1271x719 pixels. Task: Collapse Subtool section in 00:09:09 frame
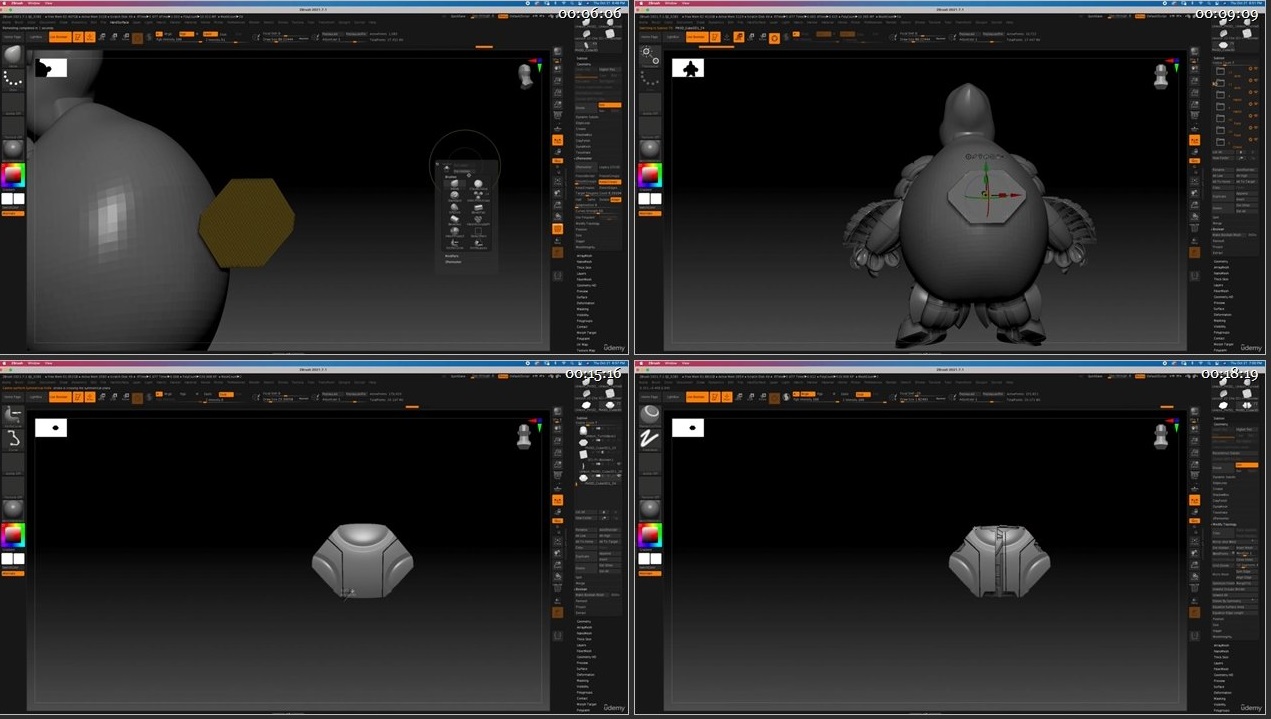tap(1219, 57)
